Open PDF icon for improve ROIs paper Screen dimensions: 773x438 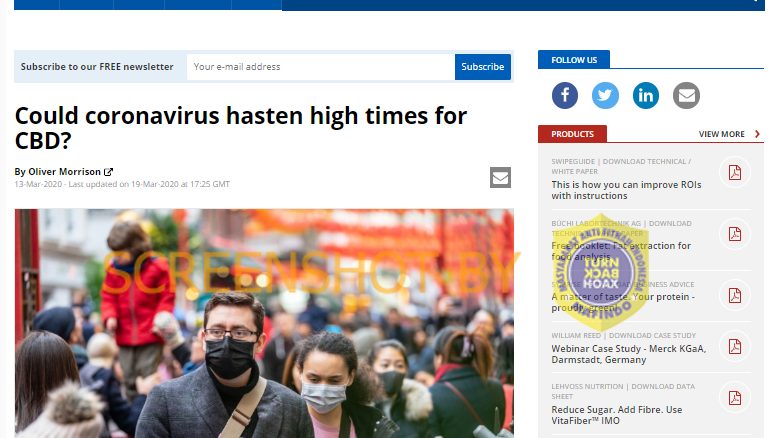(735, 173)
